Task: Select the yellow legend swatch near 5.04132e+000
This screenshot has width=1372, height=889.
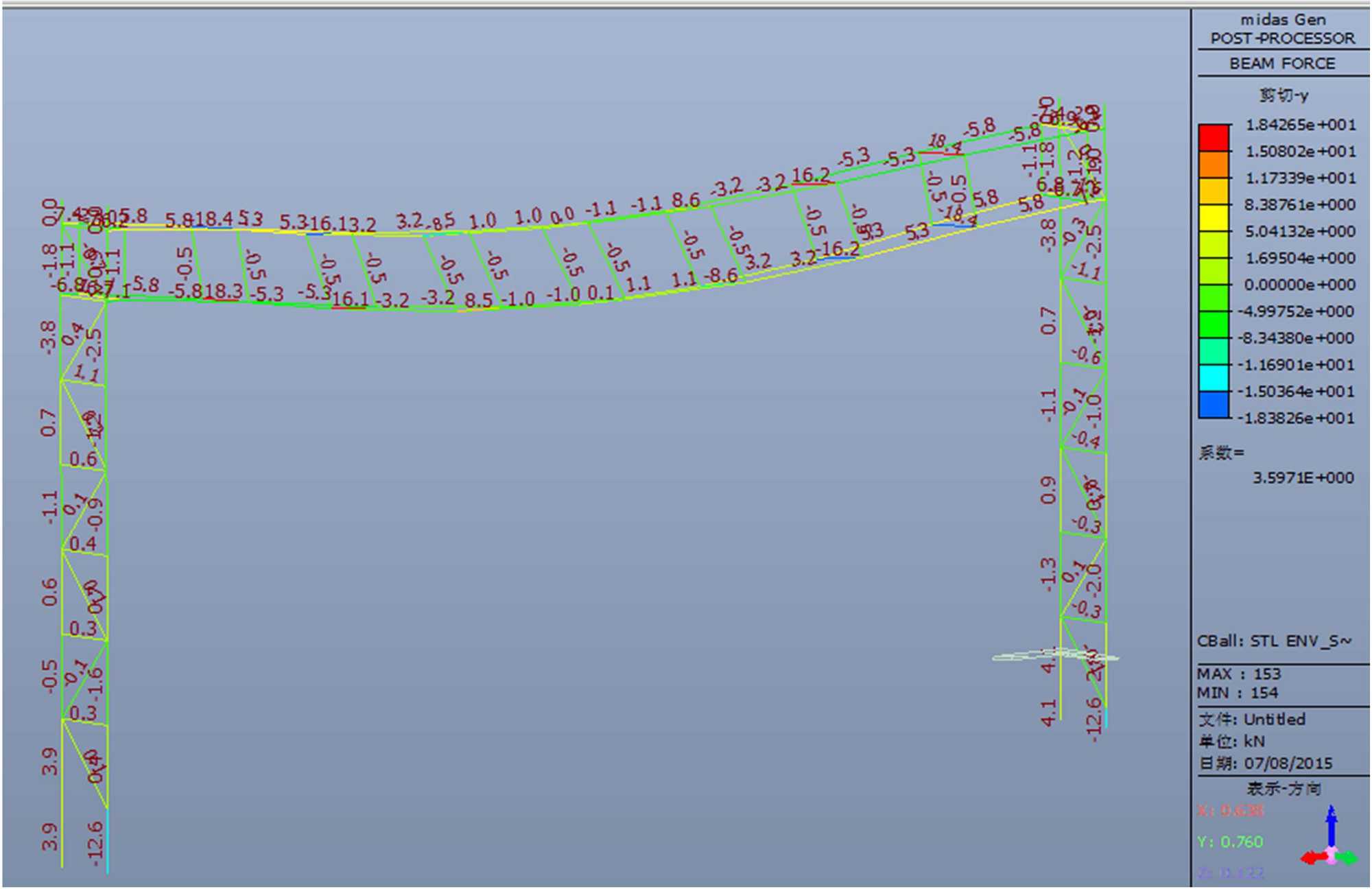Action: 1214,218
